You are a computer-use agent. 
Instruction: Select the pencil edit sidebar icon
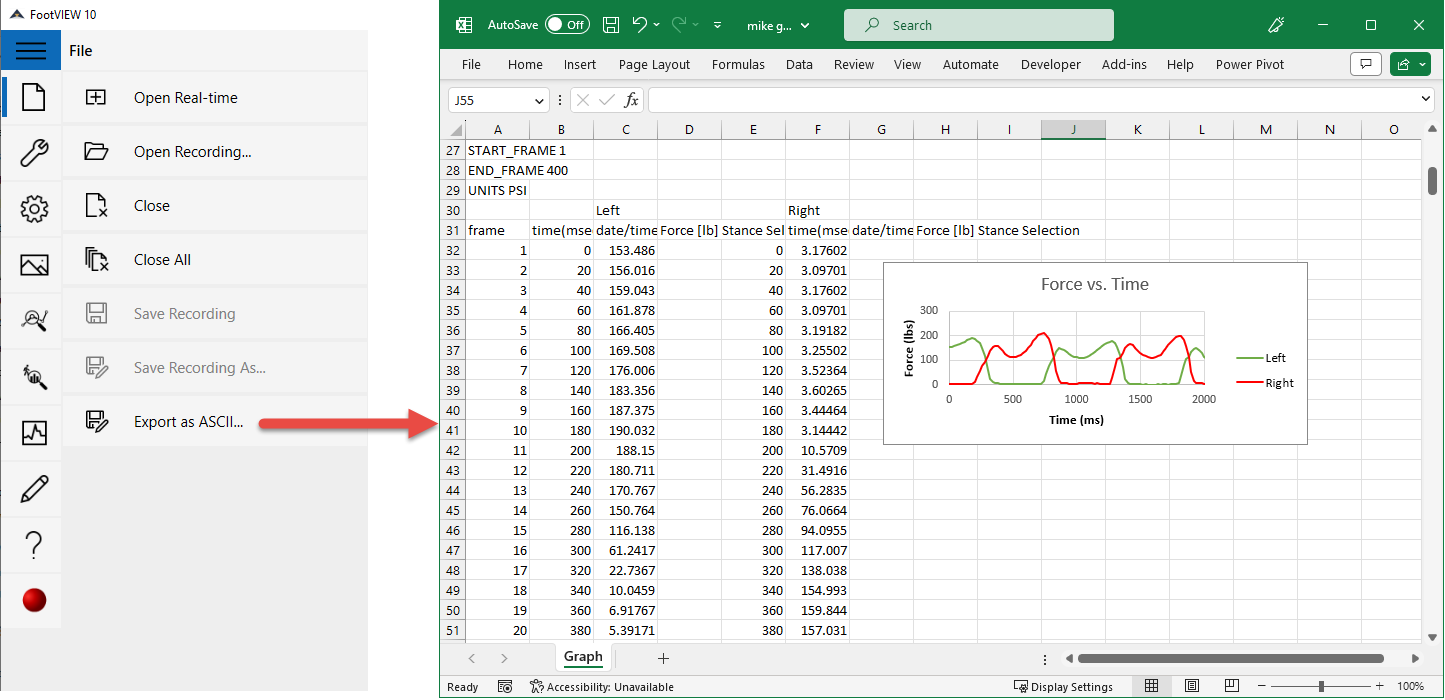(34, 489)
